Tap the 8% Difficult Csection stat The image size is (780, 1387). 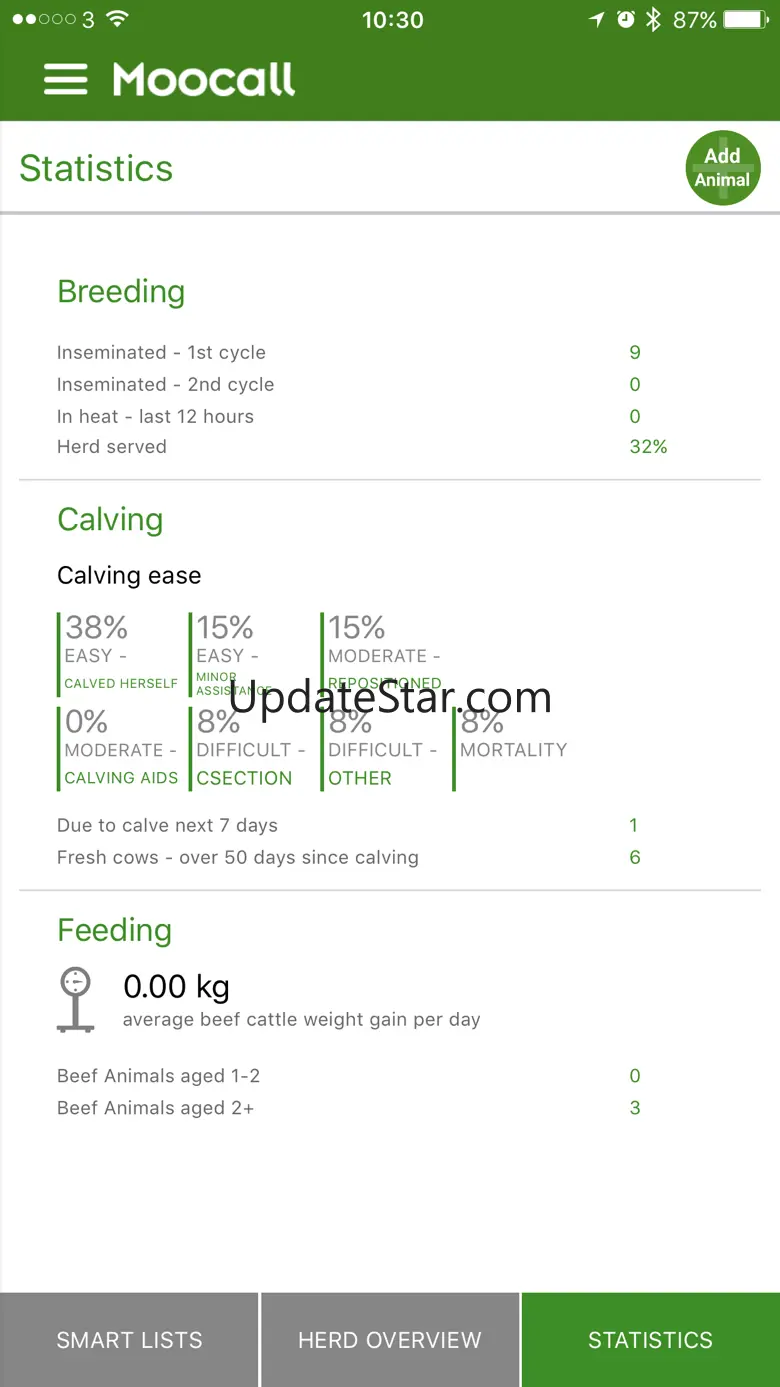250,749
